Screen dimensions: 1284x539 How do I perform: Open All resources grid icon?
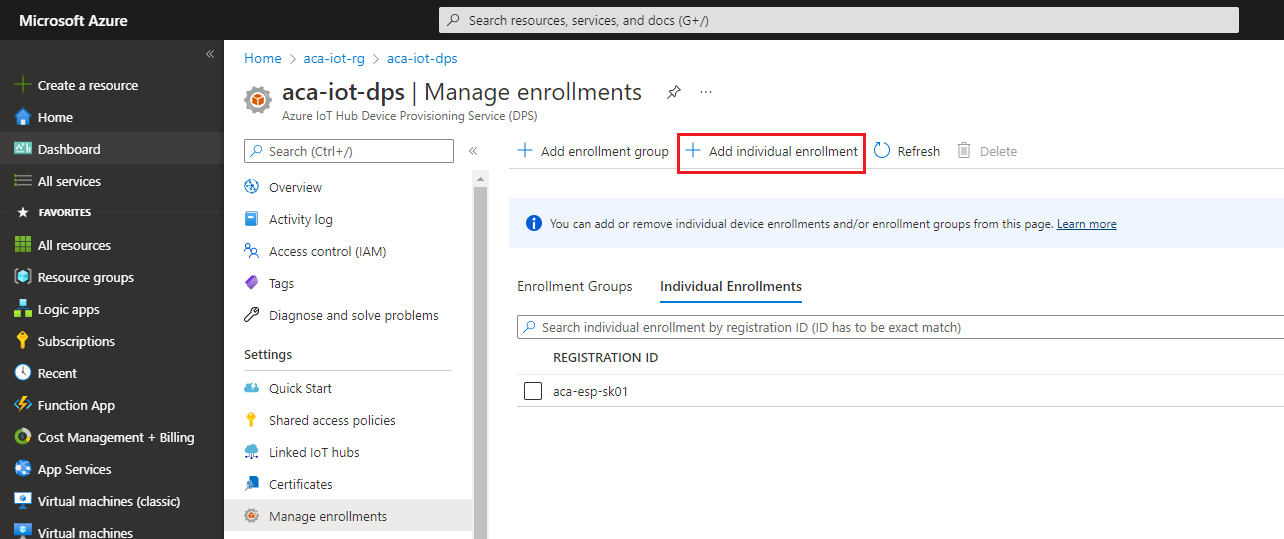tap(23, 245)
